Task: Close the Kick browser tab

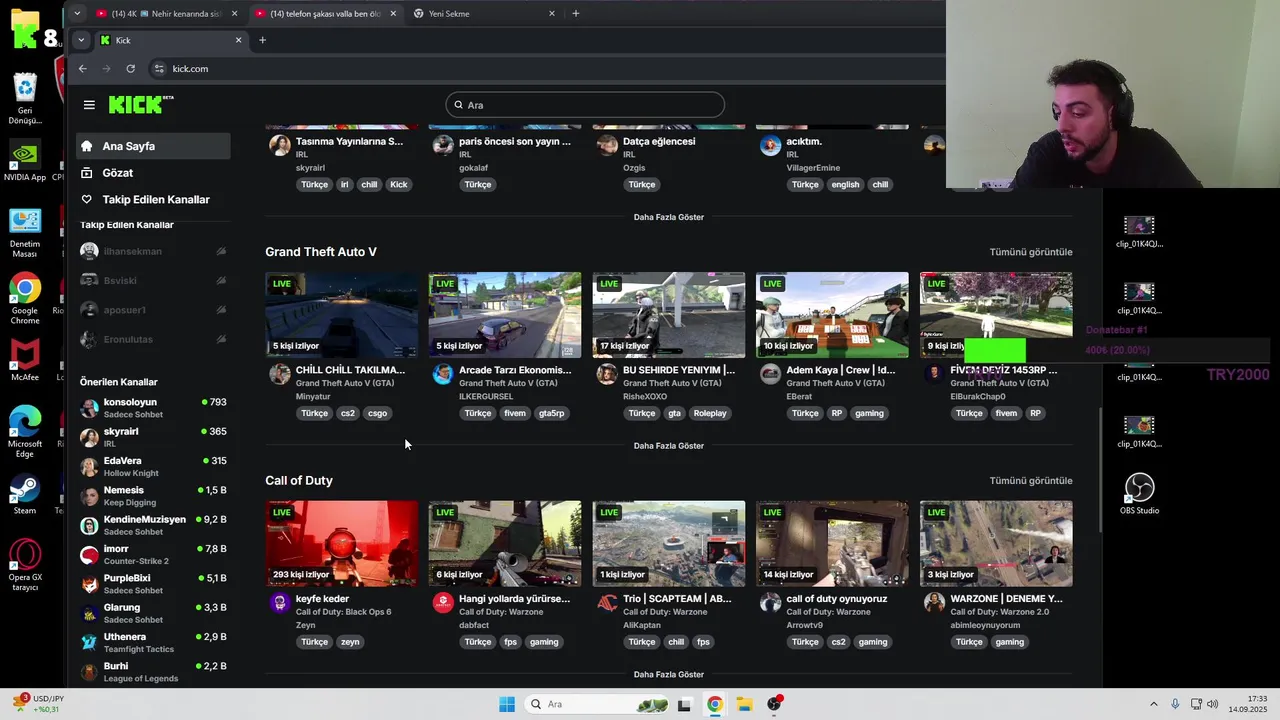Action: pos(238,40)
